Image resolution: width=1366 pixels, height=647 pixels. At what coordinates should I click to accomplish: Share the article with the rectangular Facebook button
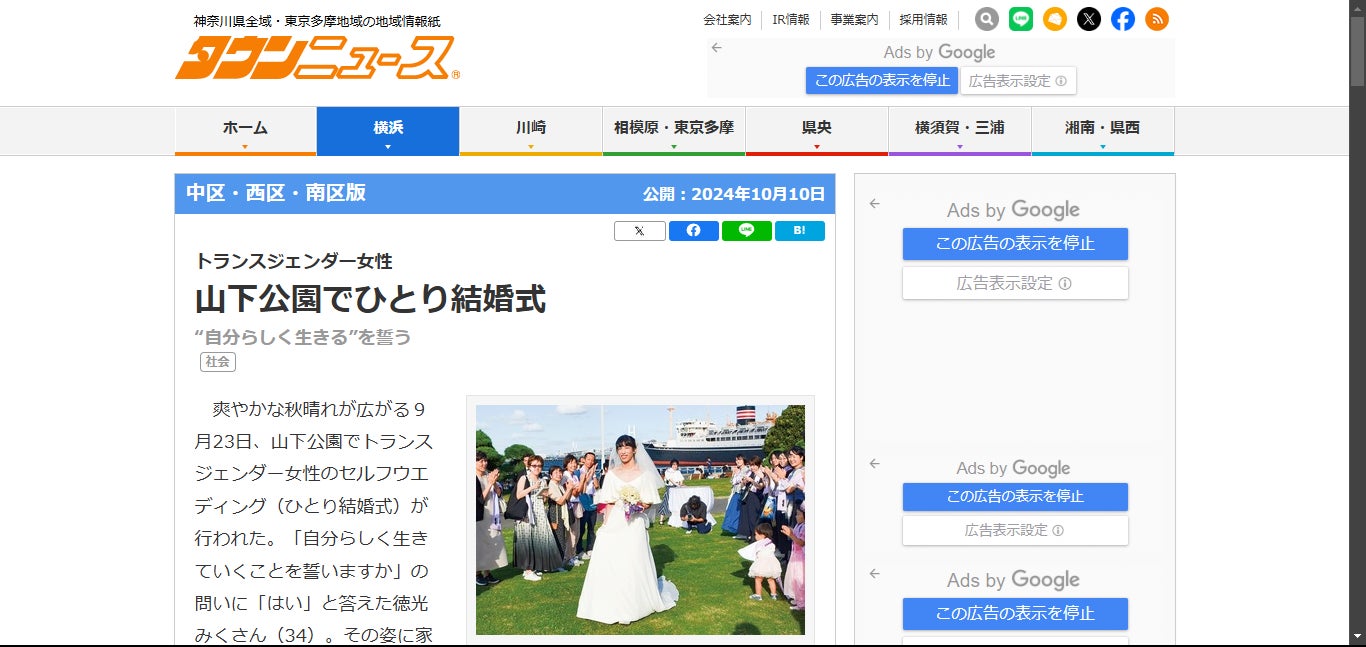(694, 231)
